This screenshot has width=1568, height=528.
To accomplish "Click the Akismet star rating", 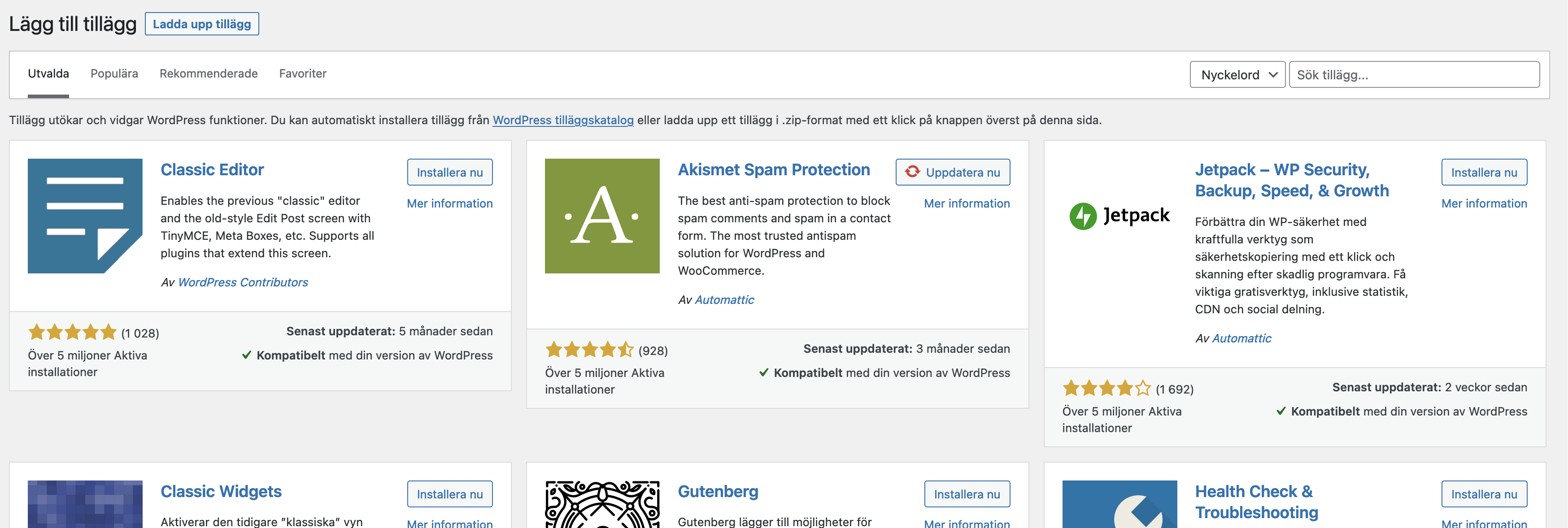I will [x=589, y=350].
